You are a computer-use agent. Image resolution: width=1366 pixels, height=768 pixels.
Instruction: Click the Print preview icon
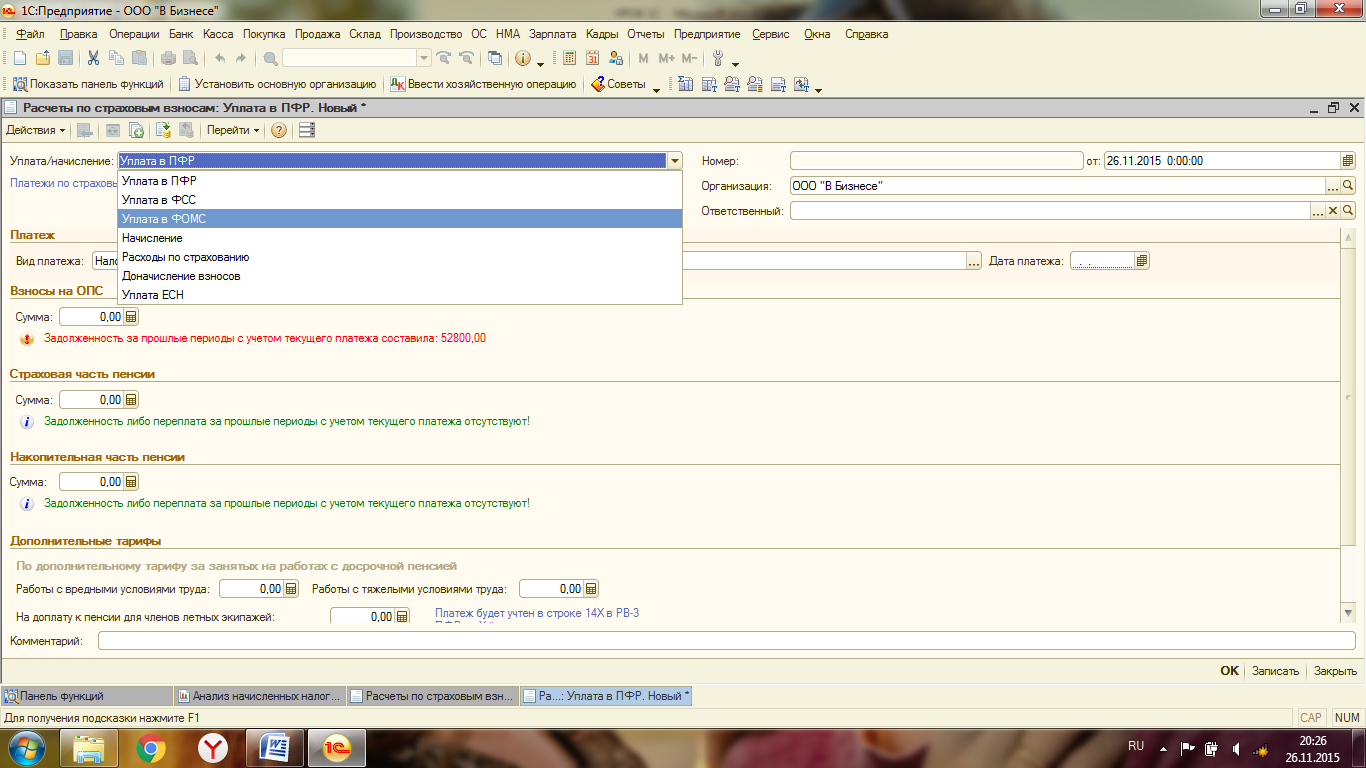point(190,58)
